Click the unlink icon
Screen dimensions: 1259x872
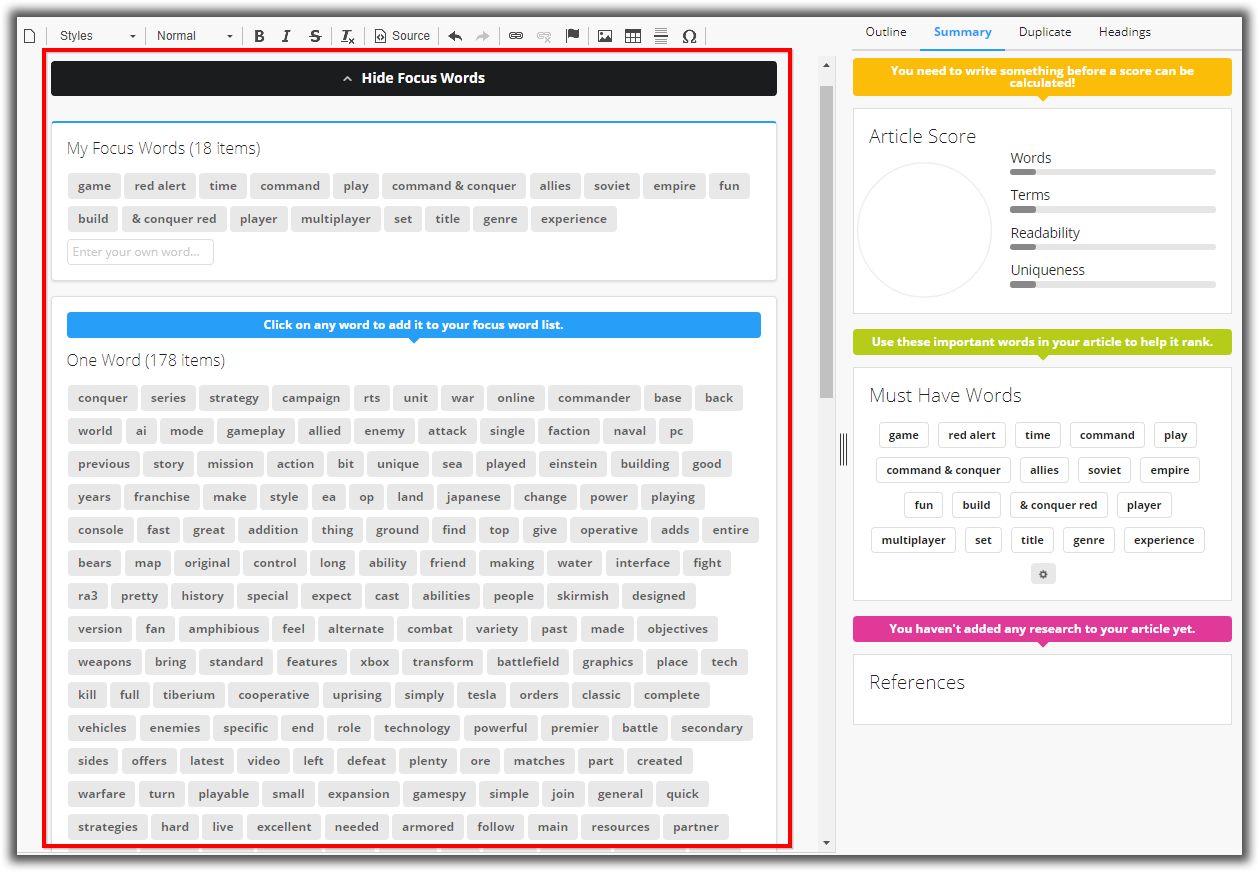pyautogui.click(x=544, y=36)
